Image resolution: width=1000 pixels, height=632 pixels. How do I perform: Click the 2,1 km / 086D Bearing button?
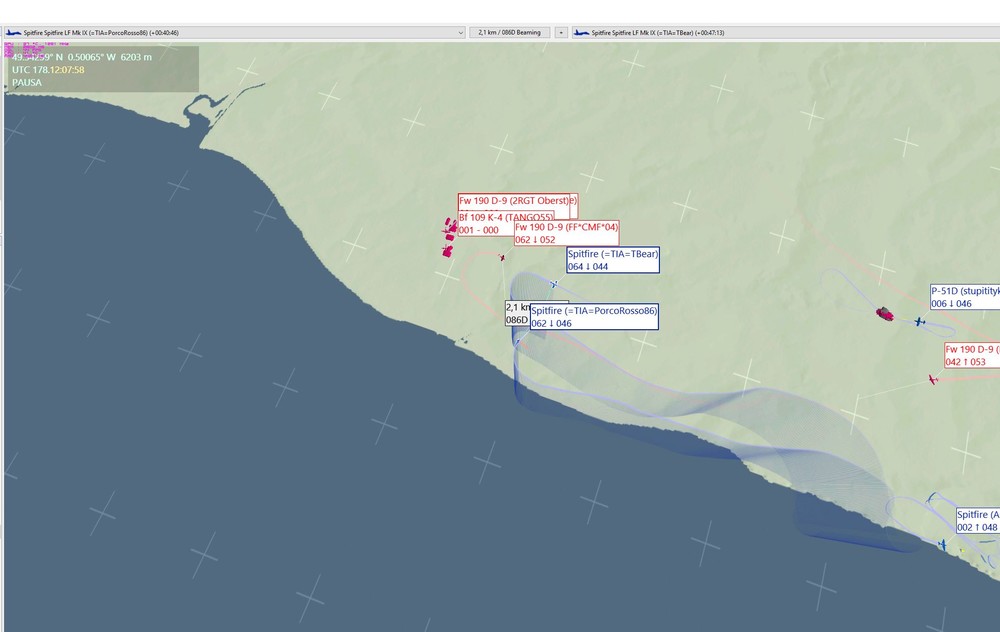(510, 33)
